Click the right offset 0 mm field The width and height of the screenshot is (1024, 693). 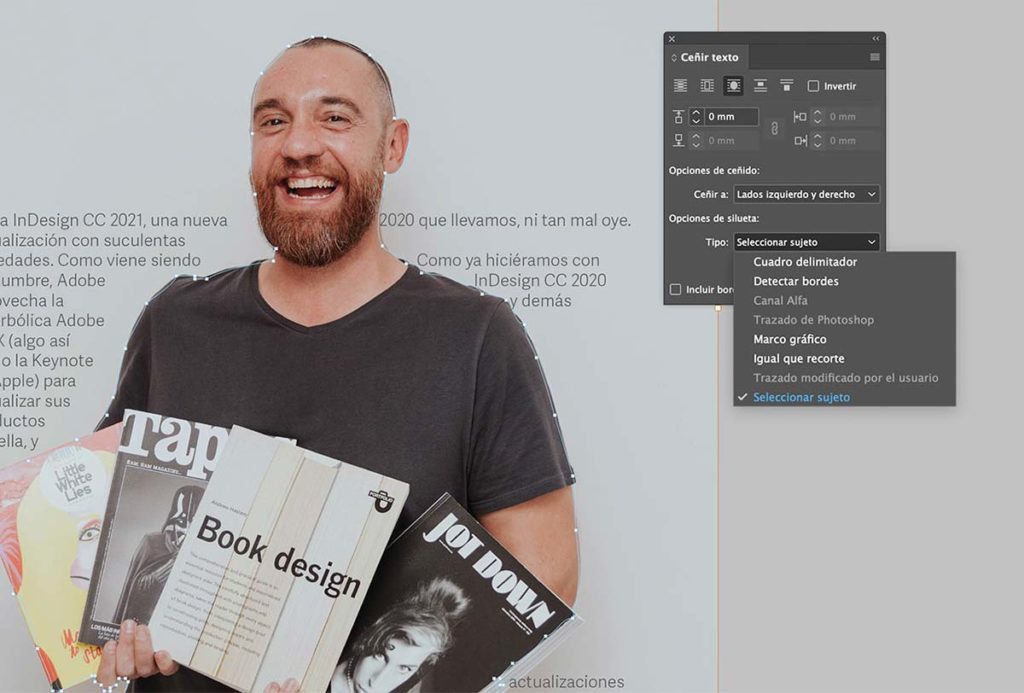point(852,140)
